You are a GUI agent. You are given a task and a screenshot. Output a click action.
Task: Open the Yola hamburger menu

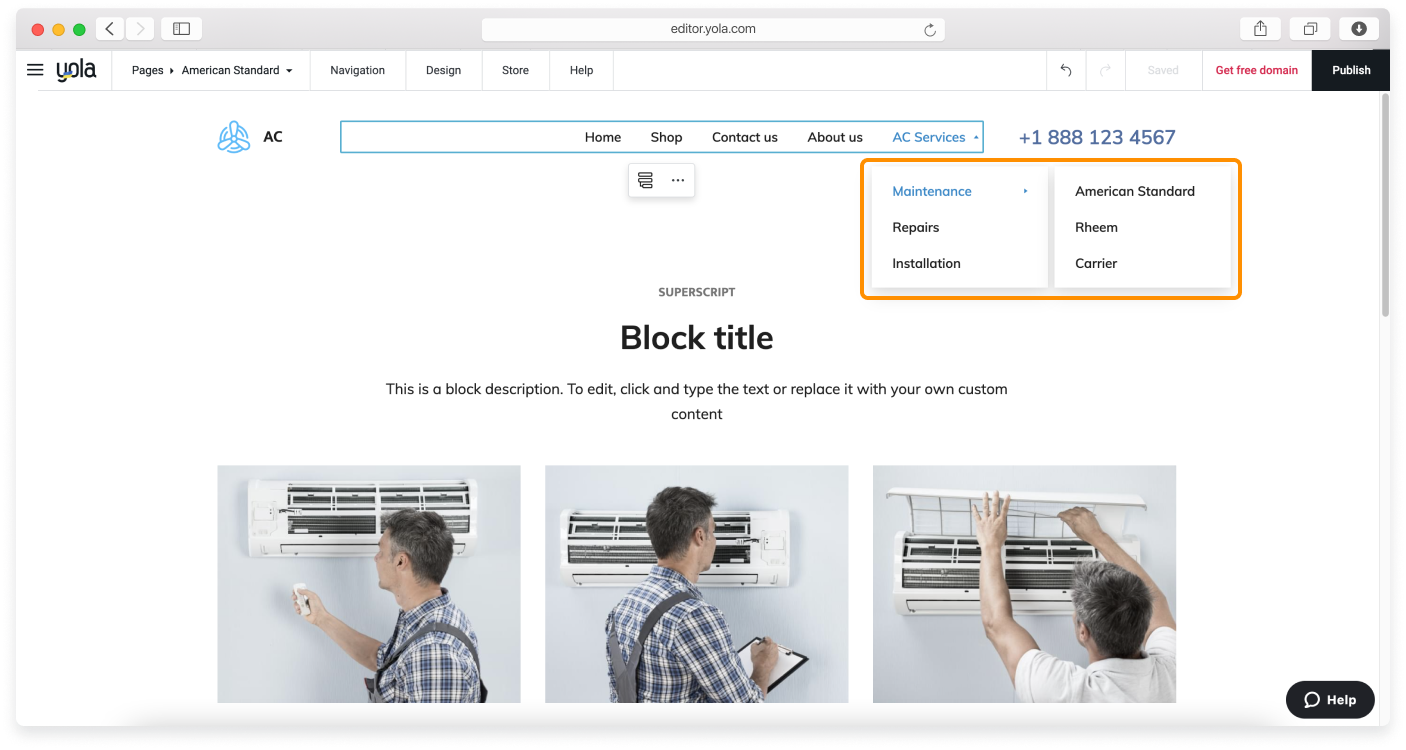(35, 70)
